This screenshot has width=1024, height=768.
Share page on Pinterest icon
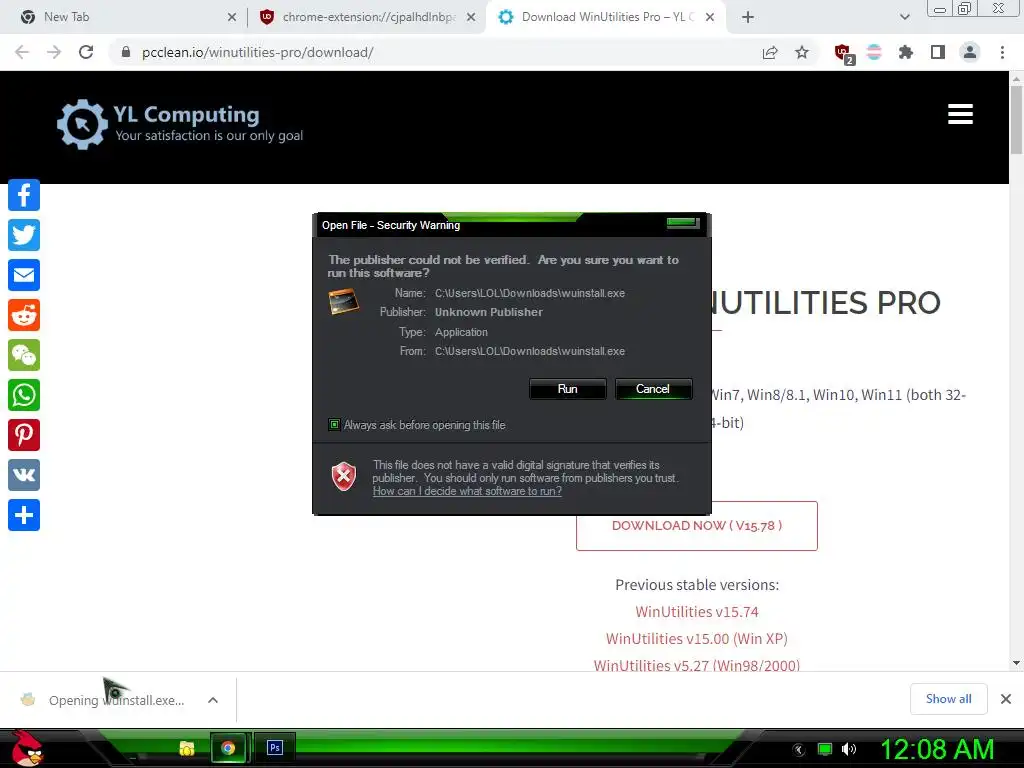coord(24,435)
